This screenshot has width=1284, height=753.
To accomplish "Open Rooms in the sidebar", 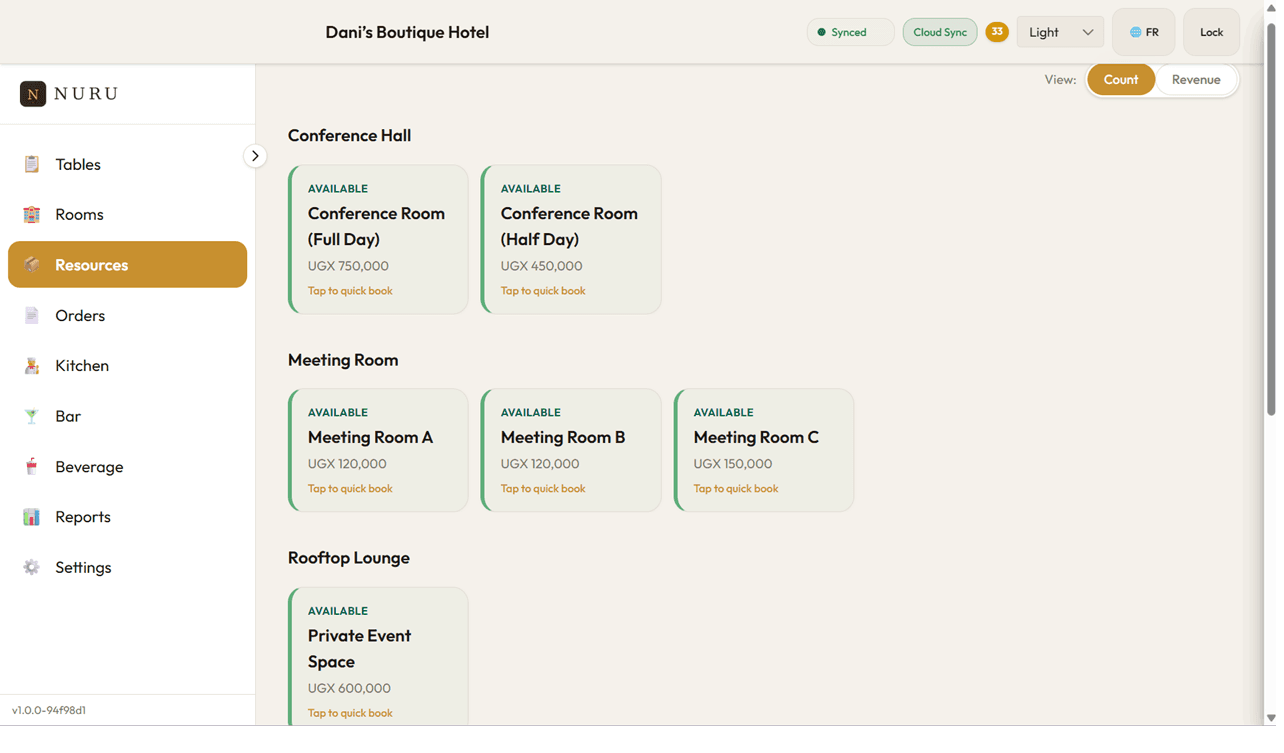I will coord(127,214).
